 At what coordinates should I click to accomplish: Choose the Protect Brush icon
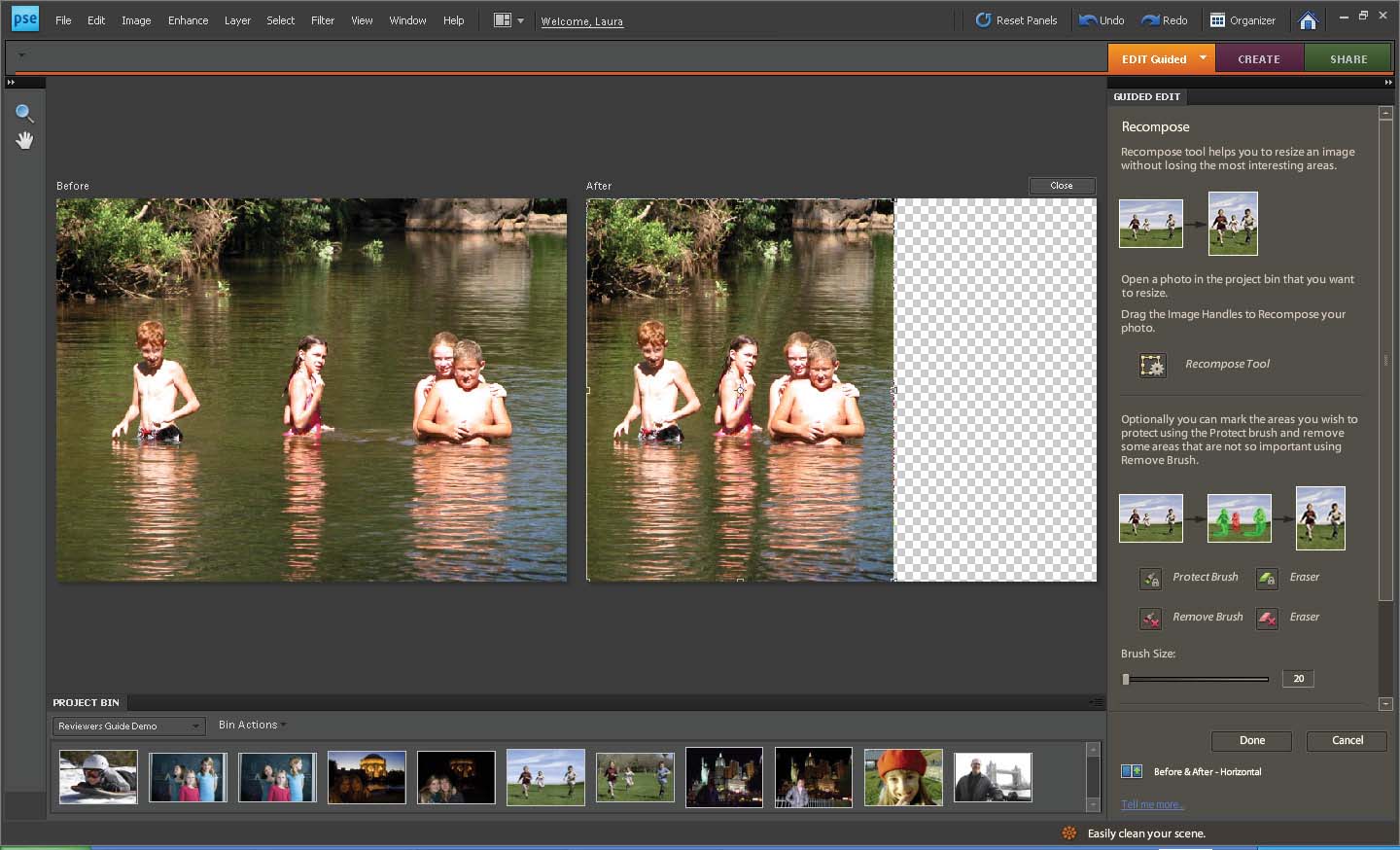[1151, 579]
